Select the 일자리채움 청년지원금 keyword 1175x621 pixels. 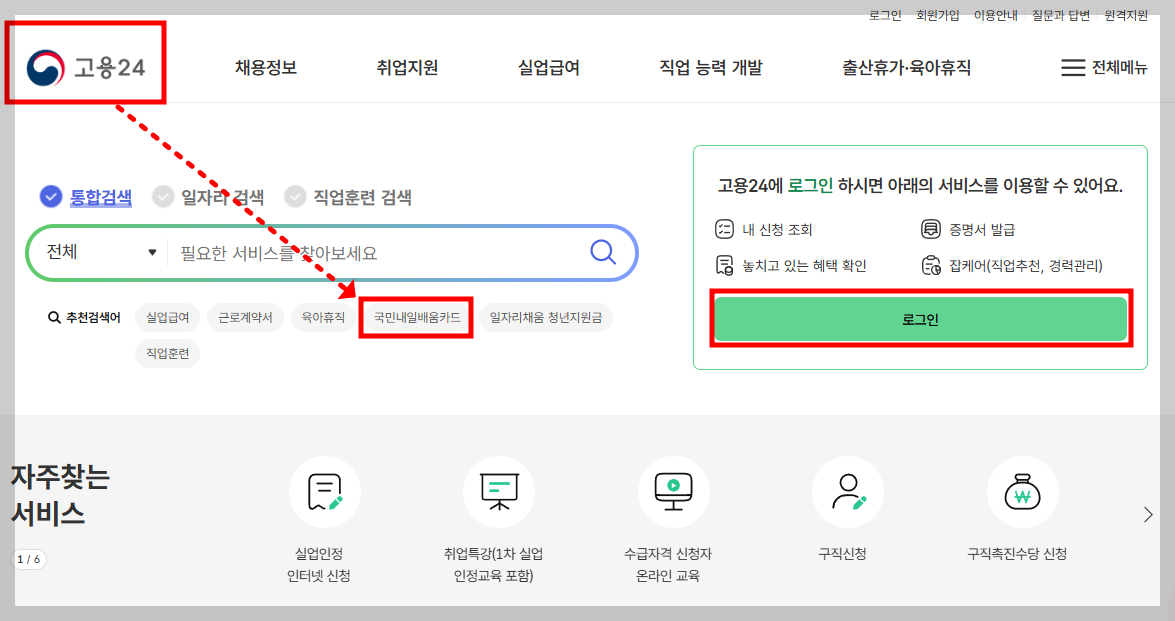click(546, 318)
